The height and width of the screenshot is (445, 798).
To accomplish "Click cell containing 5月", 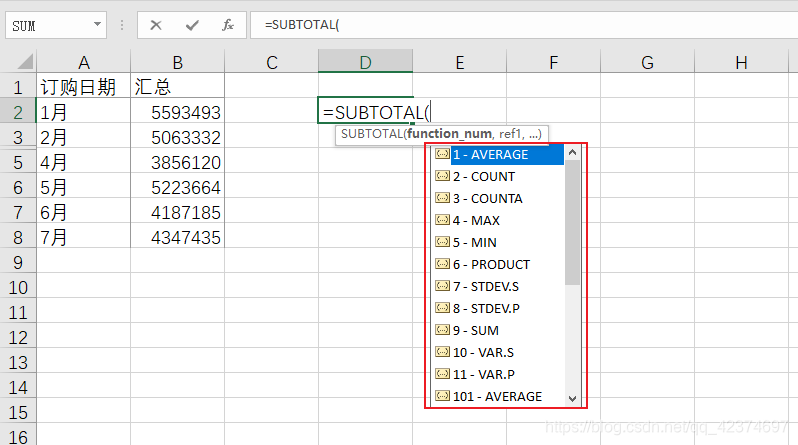I will [83, 187].
